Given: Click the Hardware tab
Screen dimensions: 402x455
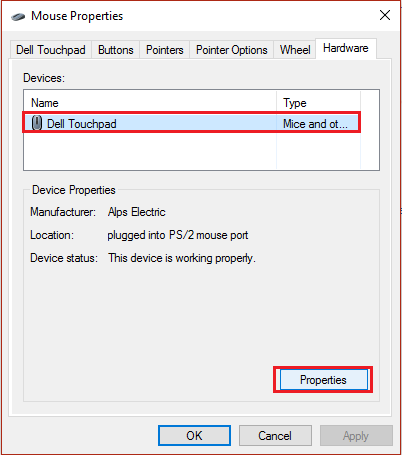Looking at the screenshot, I should click(x=346, y=49).
